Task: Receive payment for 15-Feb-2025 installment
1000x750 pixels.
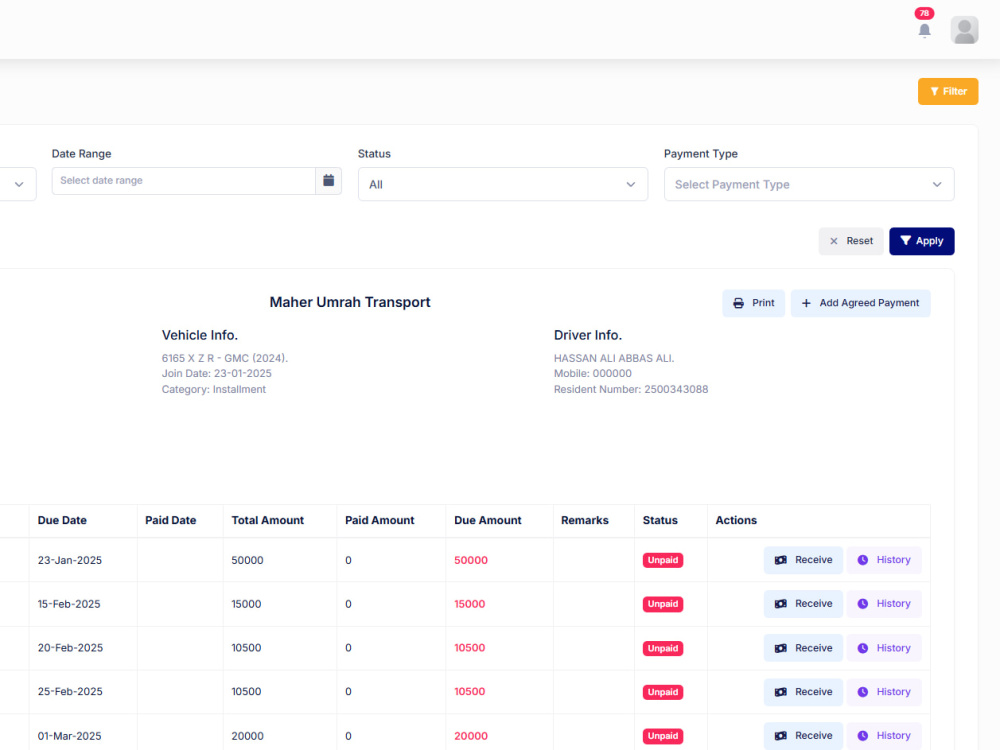Action: pos(803,604)
